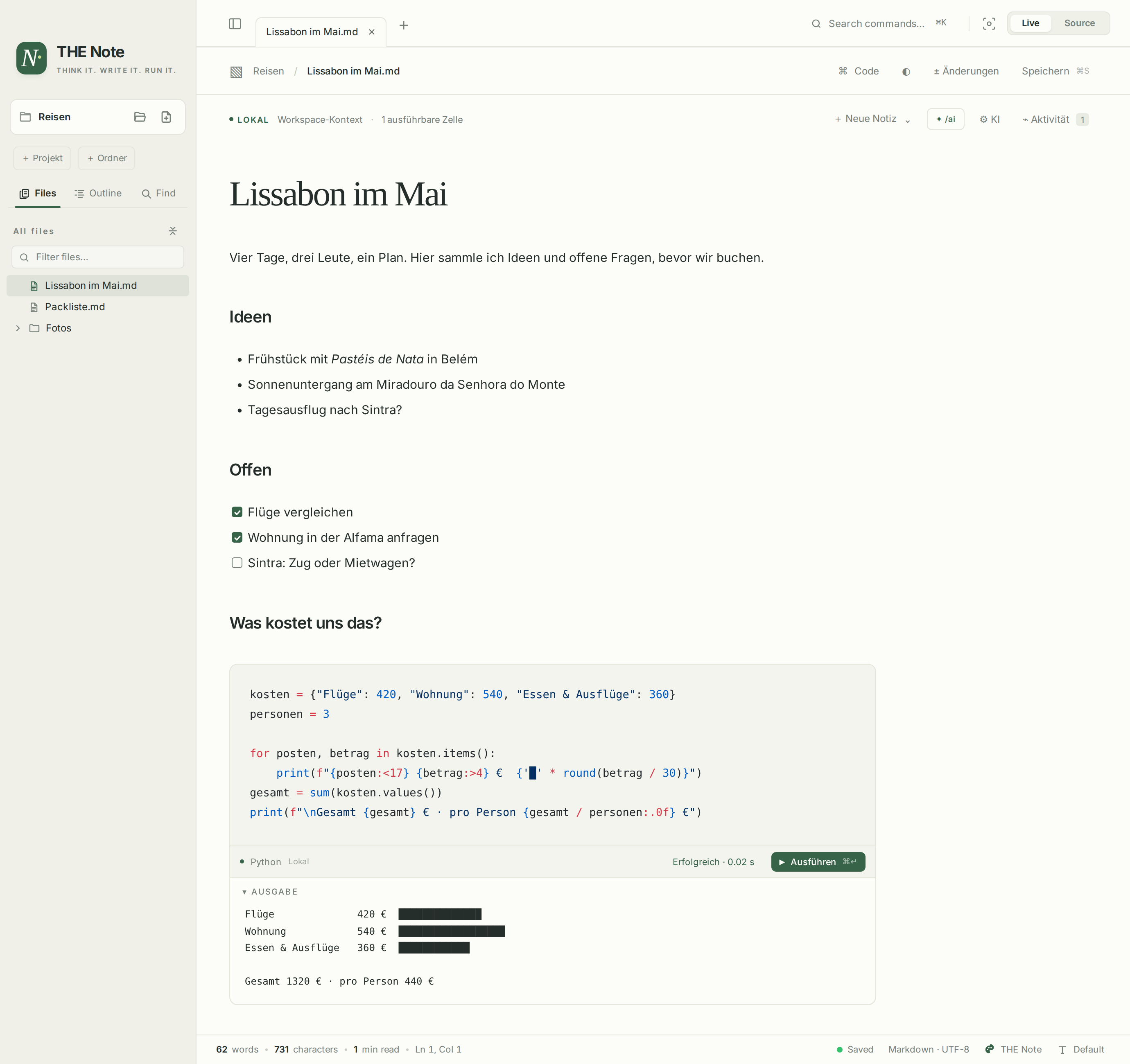The image size is (1130, 1064).
Task: Click the 1 ausführbare Zelle label
Action: coord(422,120)
